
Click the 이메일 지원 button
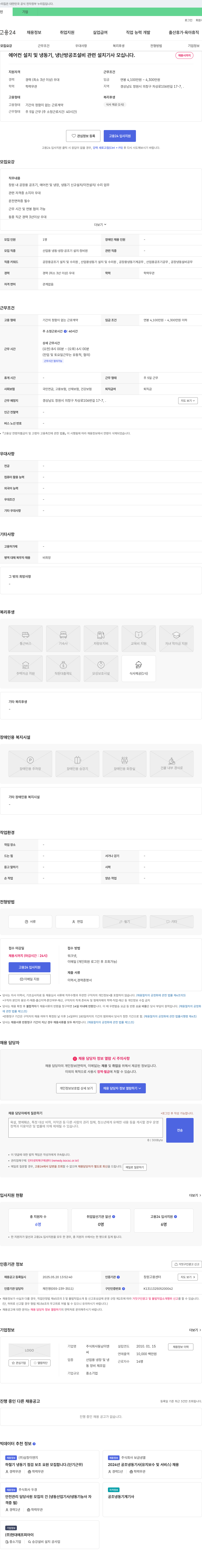[x=29, y=979]
